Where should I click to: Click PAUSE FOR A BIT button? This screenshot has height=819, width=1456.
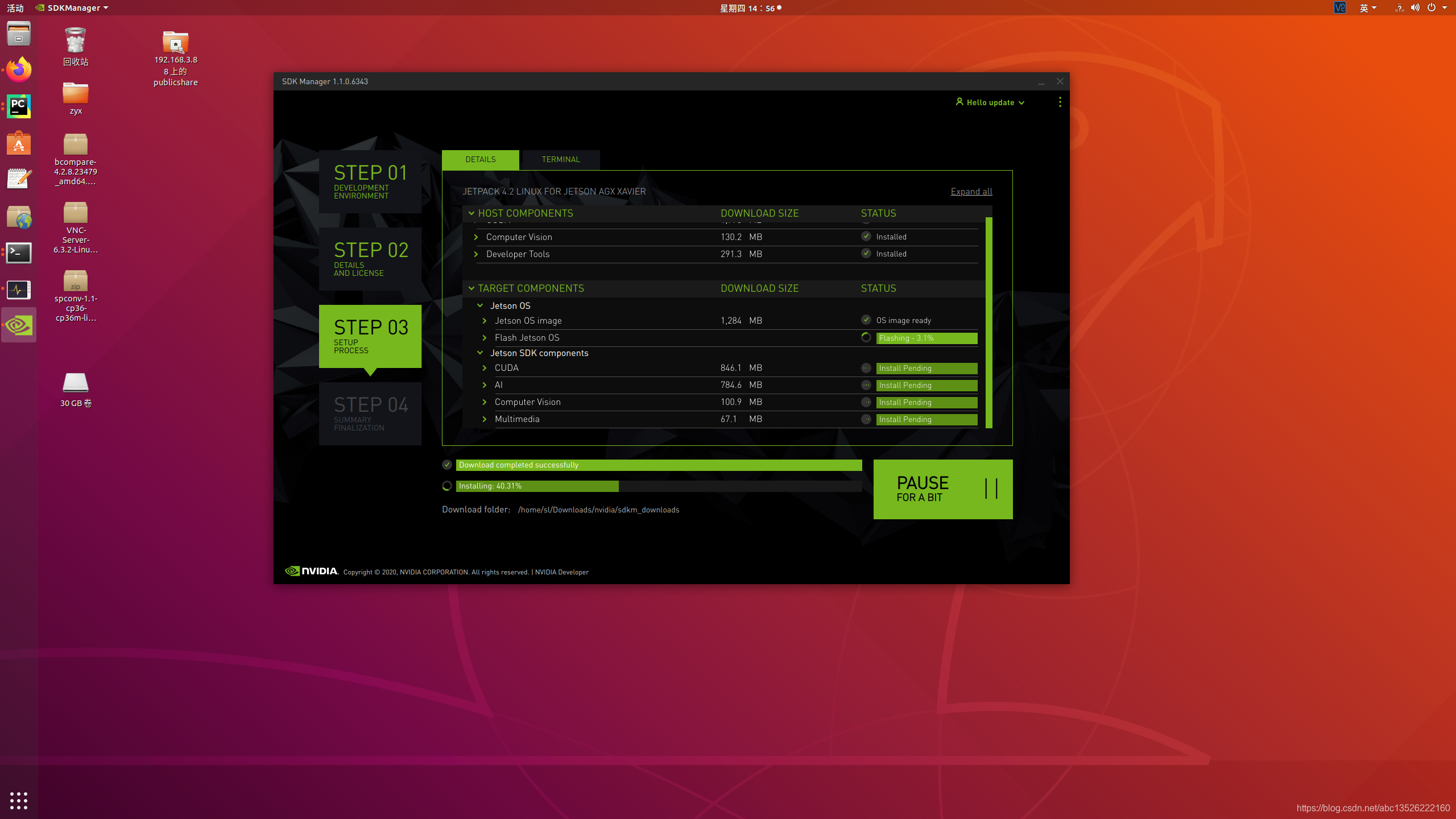[942, 489]
